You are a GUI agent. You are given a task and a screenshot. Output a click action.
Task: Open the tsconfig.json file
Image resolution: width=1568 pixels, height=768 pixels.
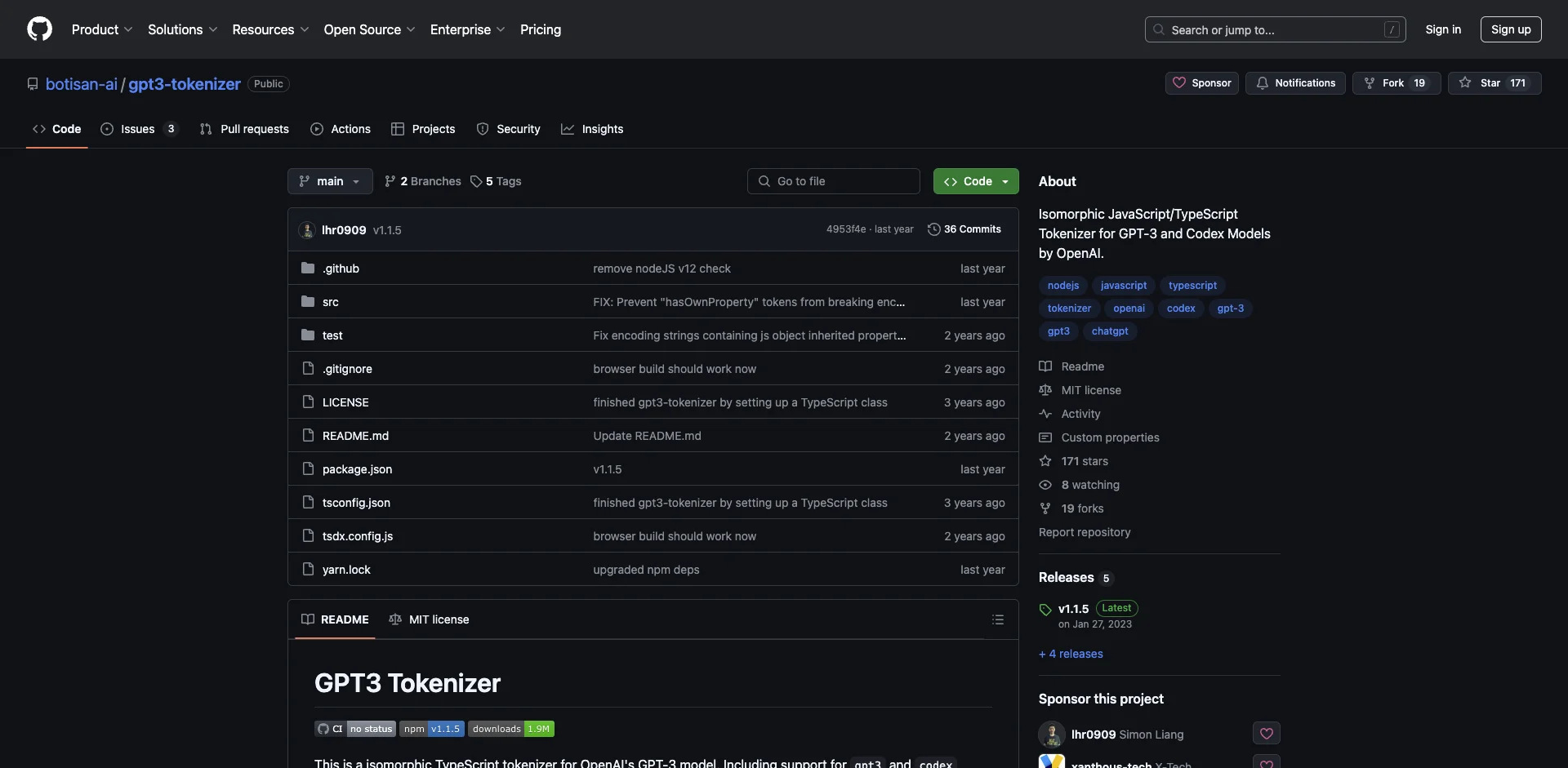[356, 503]
